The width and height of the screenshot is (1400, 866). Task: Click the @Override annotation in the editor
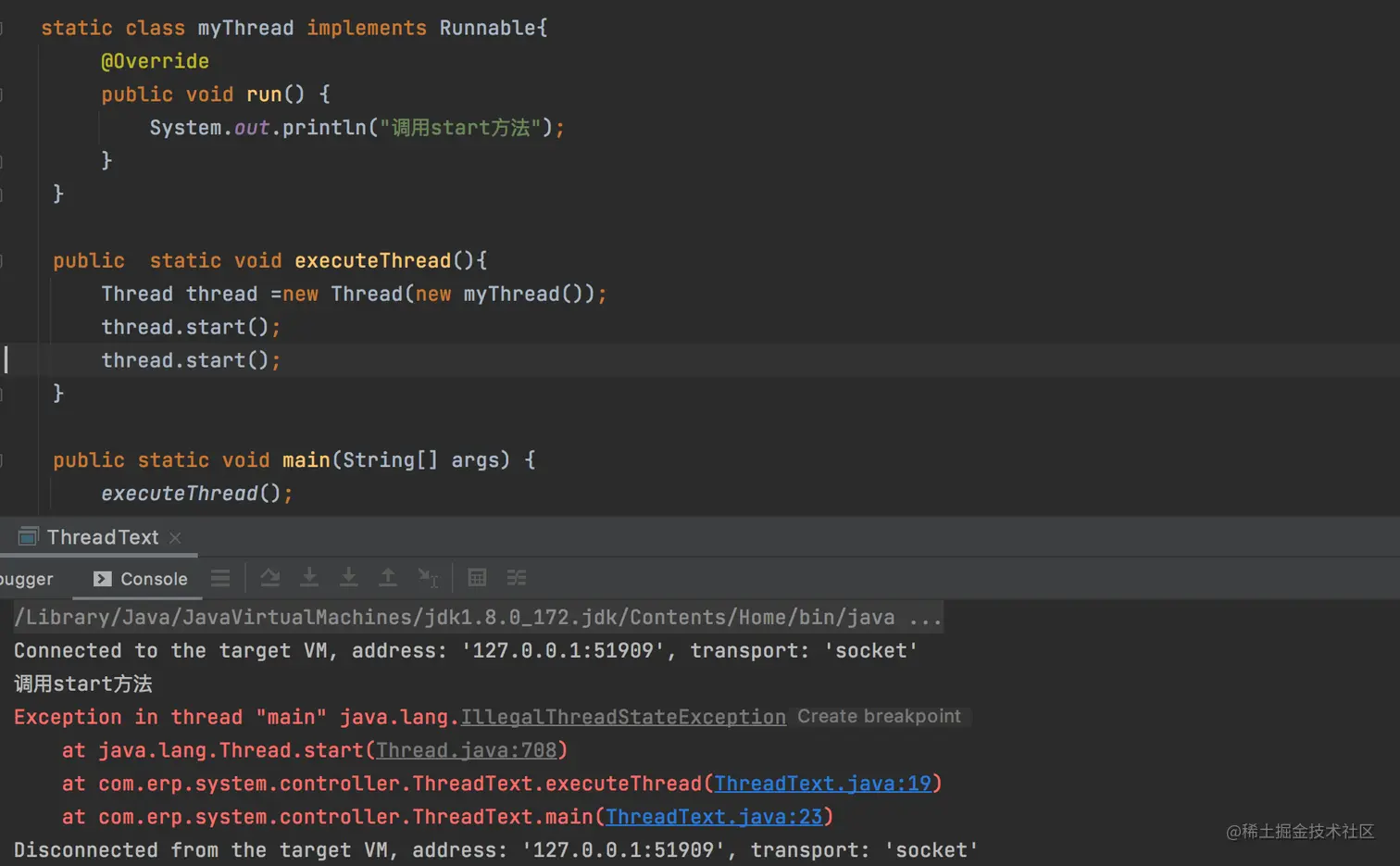[x=155, y=61]
